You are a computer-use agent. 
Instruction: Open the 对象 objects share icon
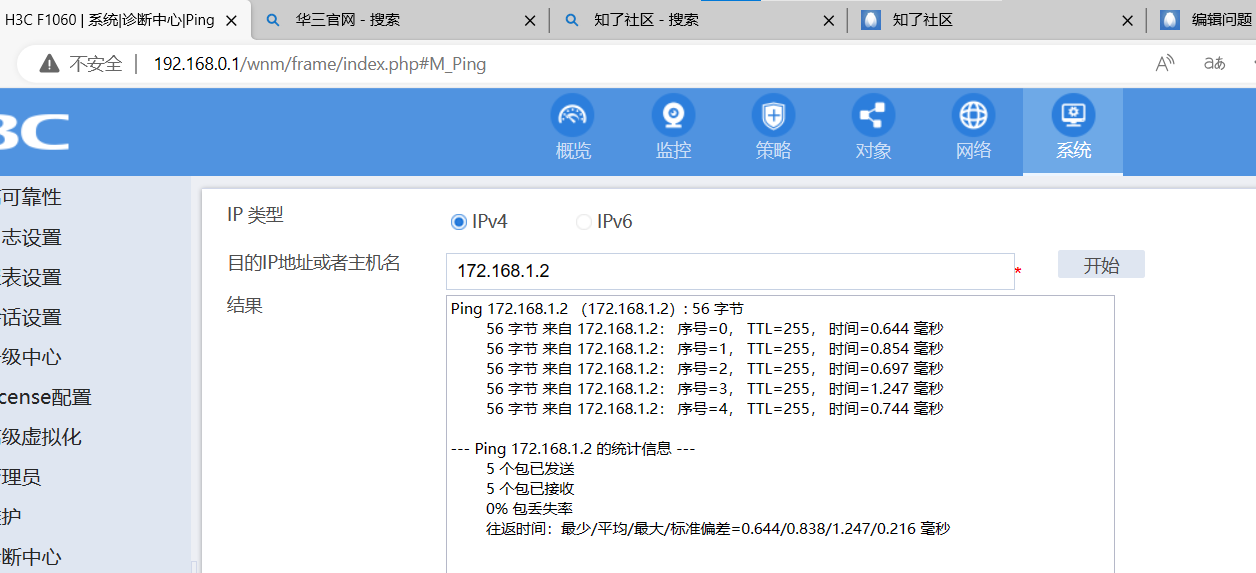873,116
